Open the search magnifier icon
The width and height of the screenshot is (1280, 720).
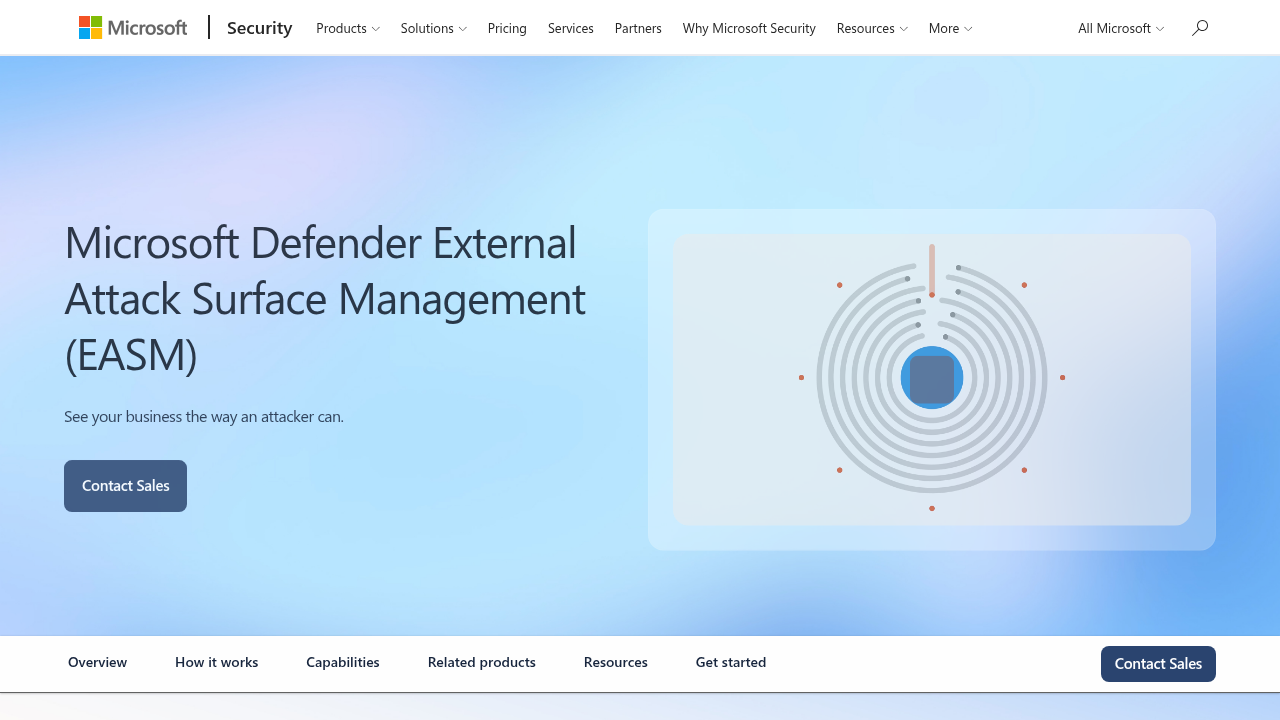tap(1200, 28)
